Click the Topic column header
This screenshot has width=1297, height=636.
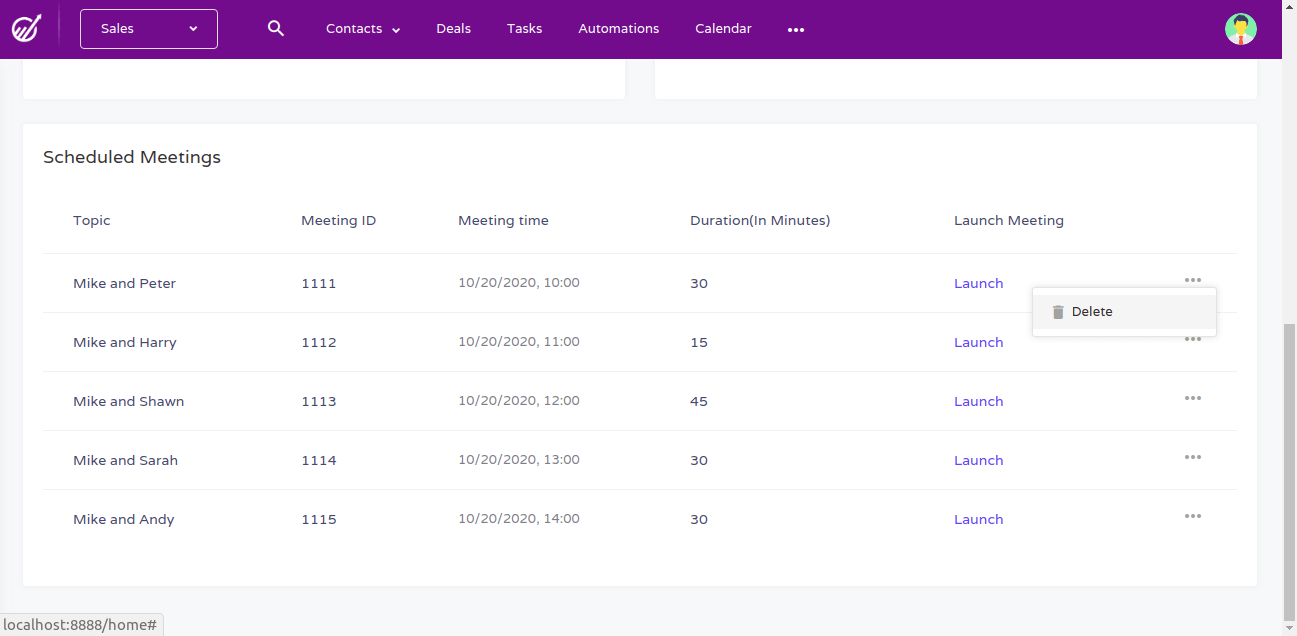coord(92,220)
